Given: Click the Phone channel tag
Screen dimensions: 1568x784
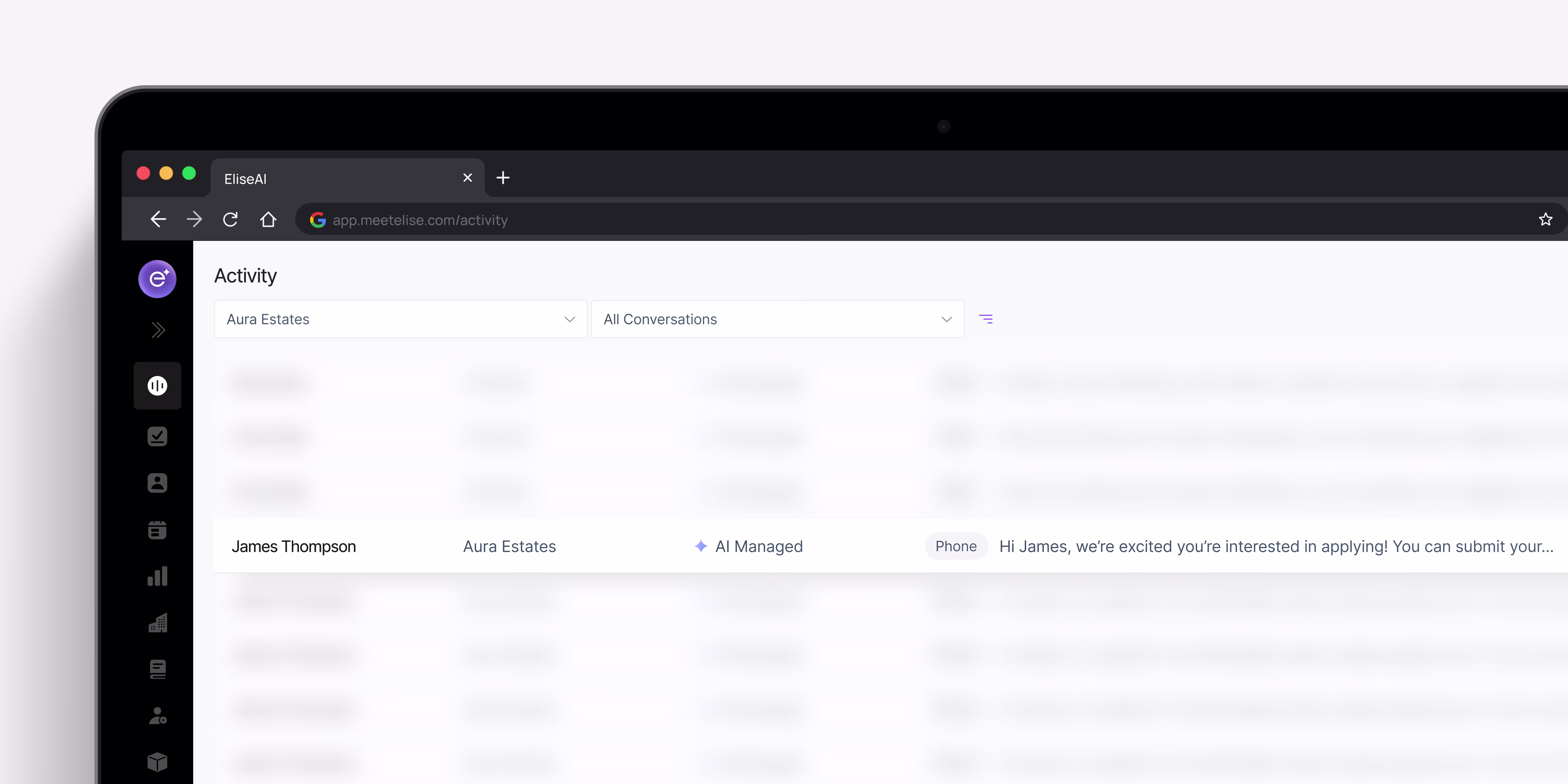Looking at the screenshot, I should [956, 546].
